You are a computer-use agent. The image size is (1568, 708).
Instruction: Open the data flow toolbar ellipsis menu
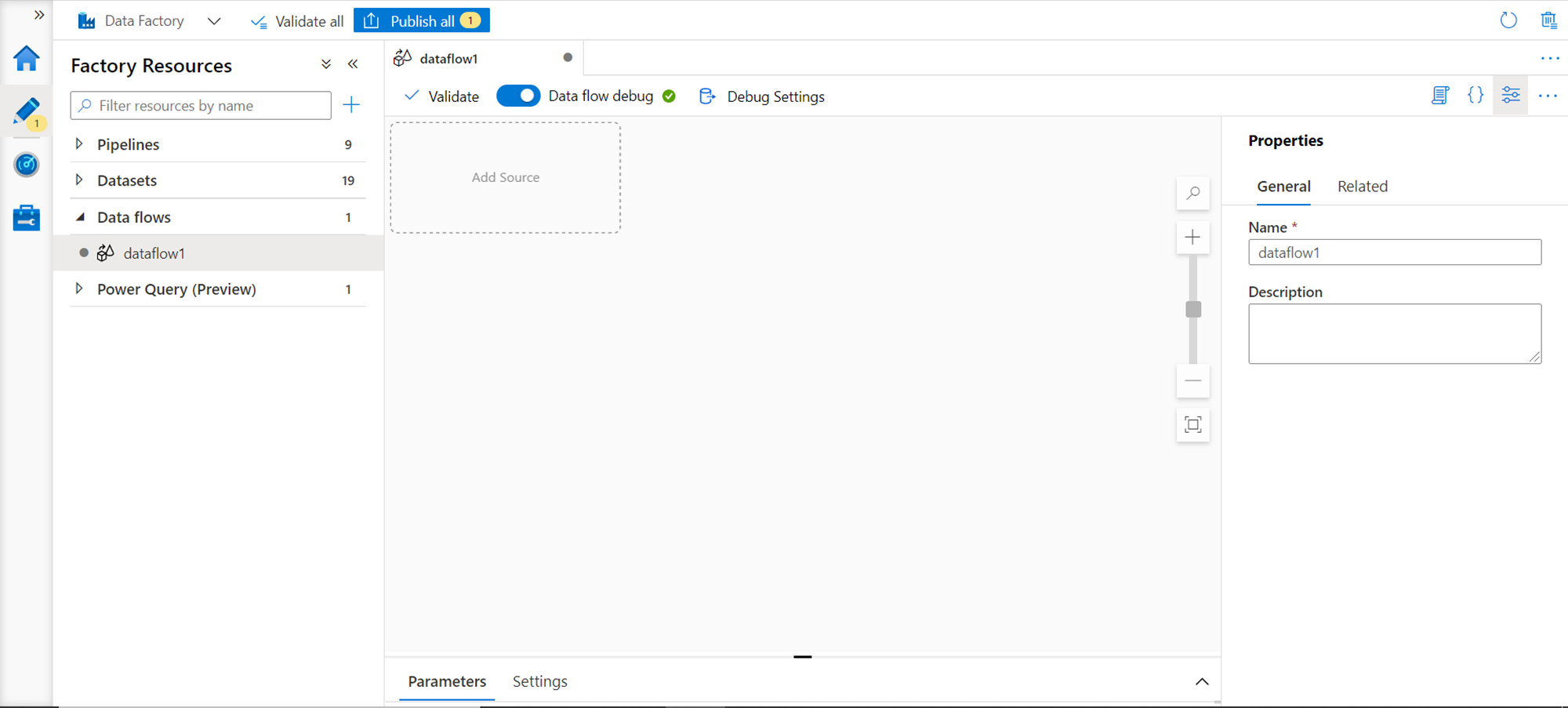[1548, 96]
